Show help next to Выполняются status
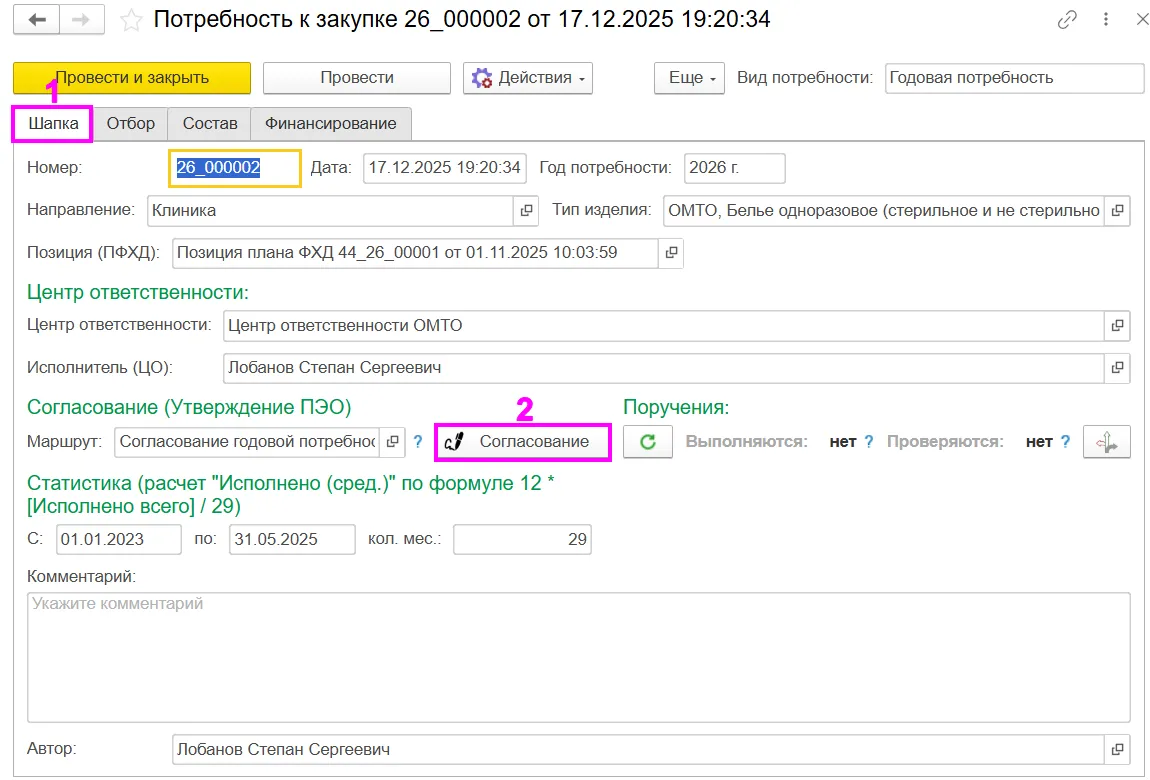The image size is (1150, 780). point(868,442)
